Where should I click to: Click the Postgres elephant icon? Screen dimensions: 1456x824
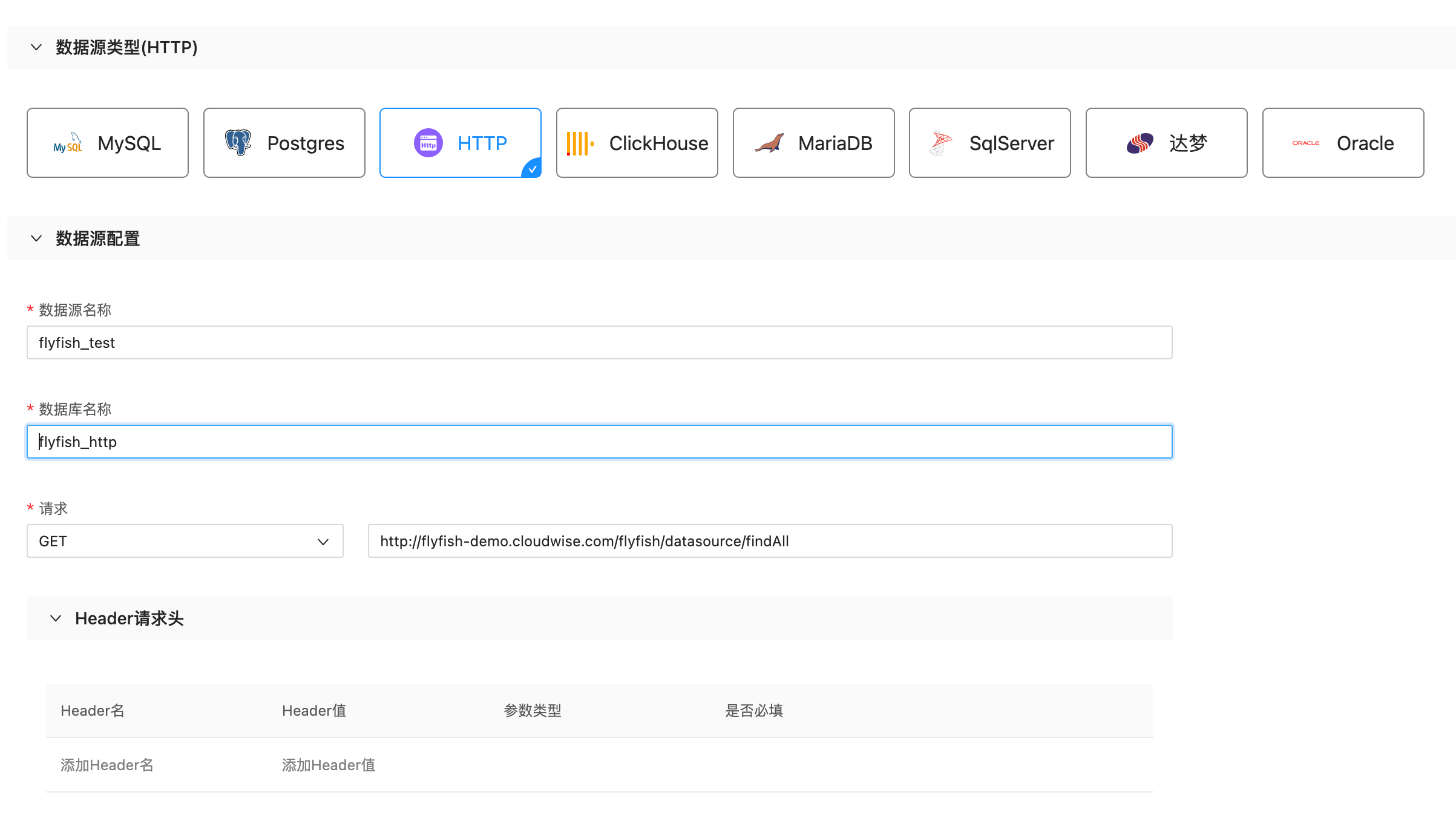238,143
